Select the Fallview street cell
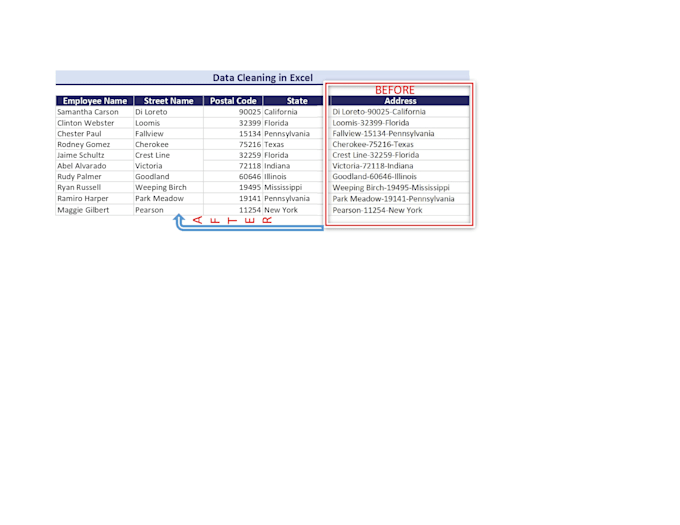 (168, 134)
